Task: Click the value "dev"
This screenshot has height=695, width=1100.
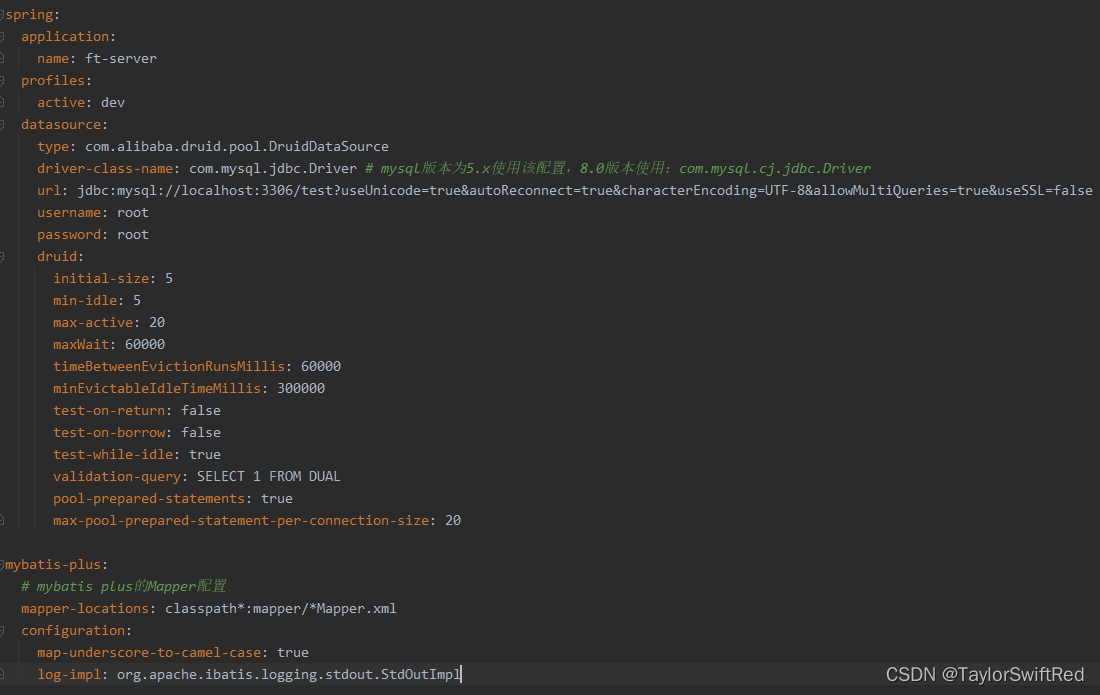Action: (x=113, y=102)
